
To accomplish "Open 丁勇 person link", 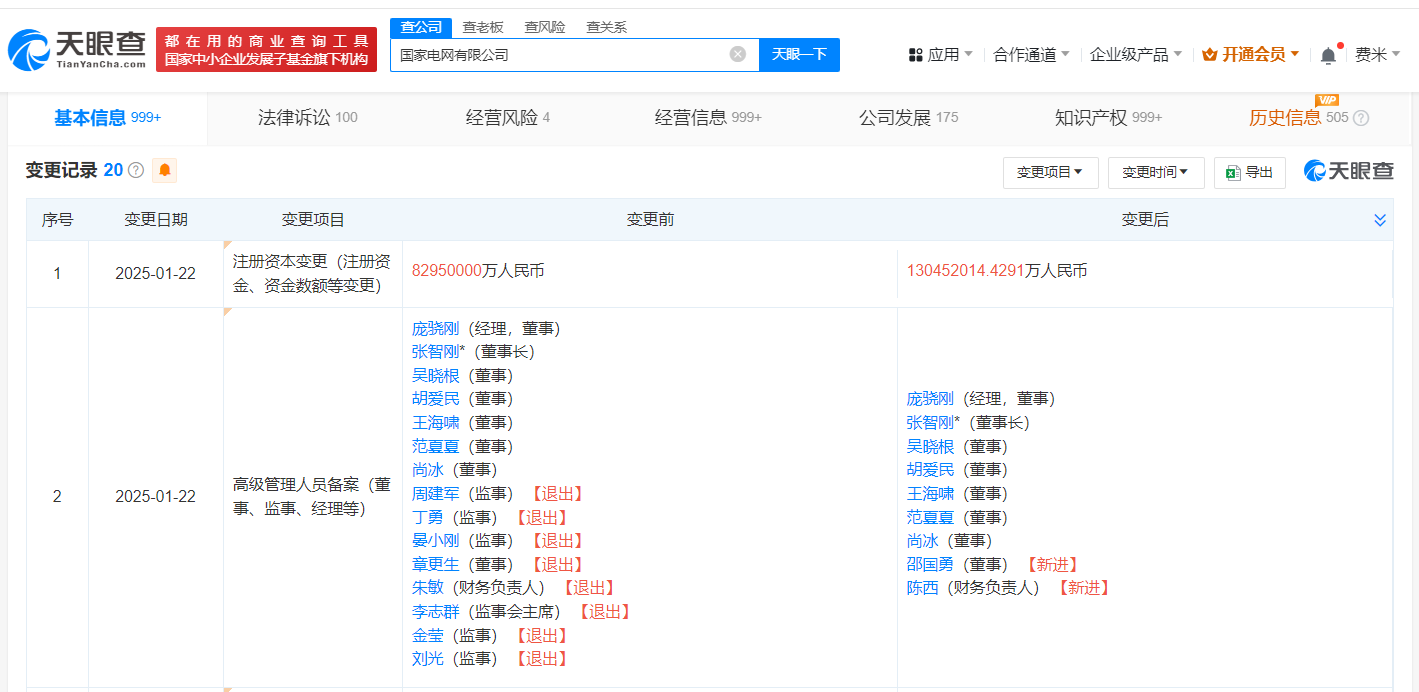I will [428, 517].
